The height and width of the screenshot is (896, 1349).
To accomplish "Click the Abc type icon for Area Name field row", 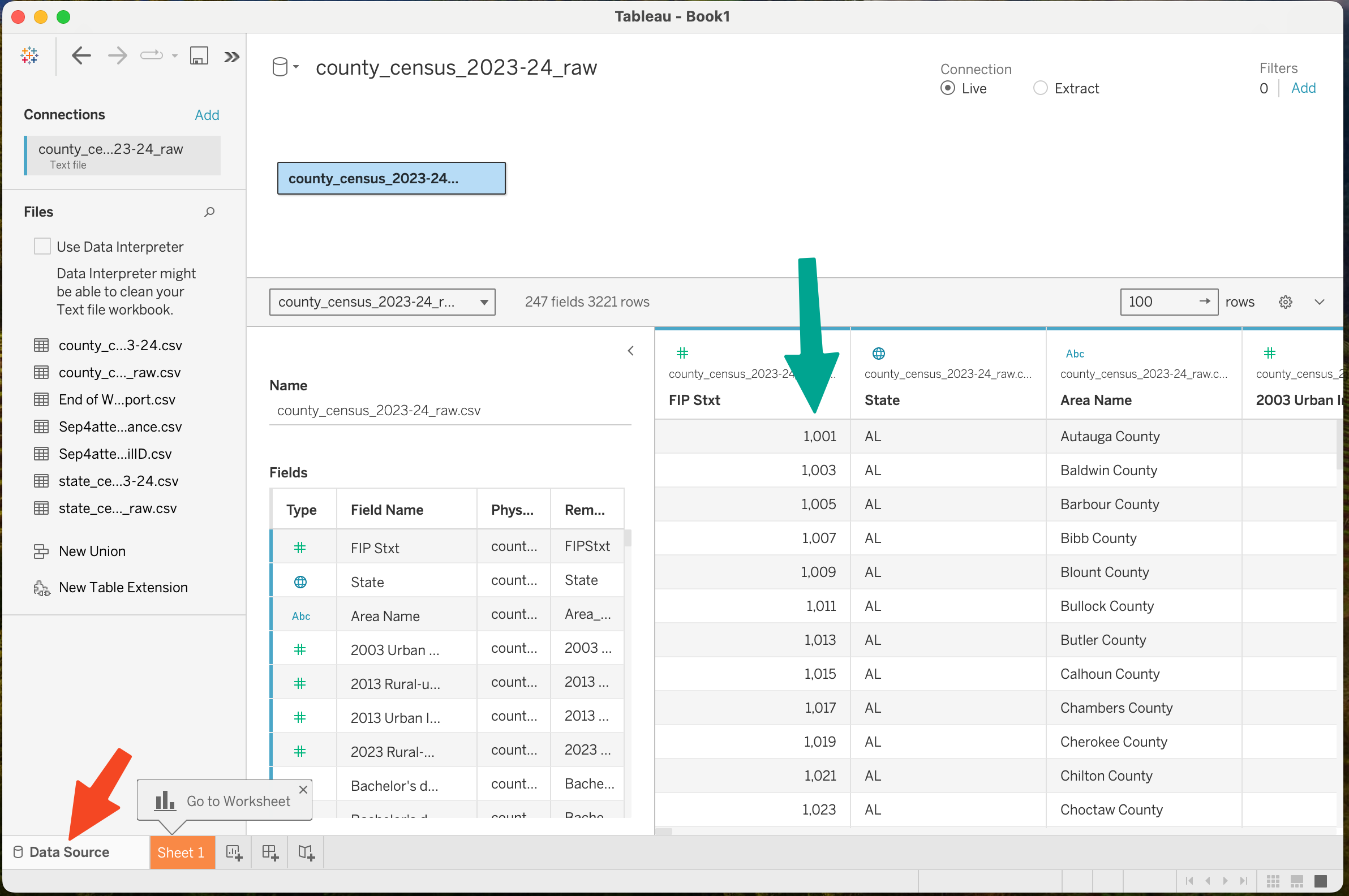I will (300, 616).
